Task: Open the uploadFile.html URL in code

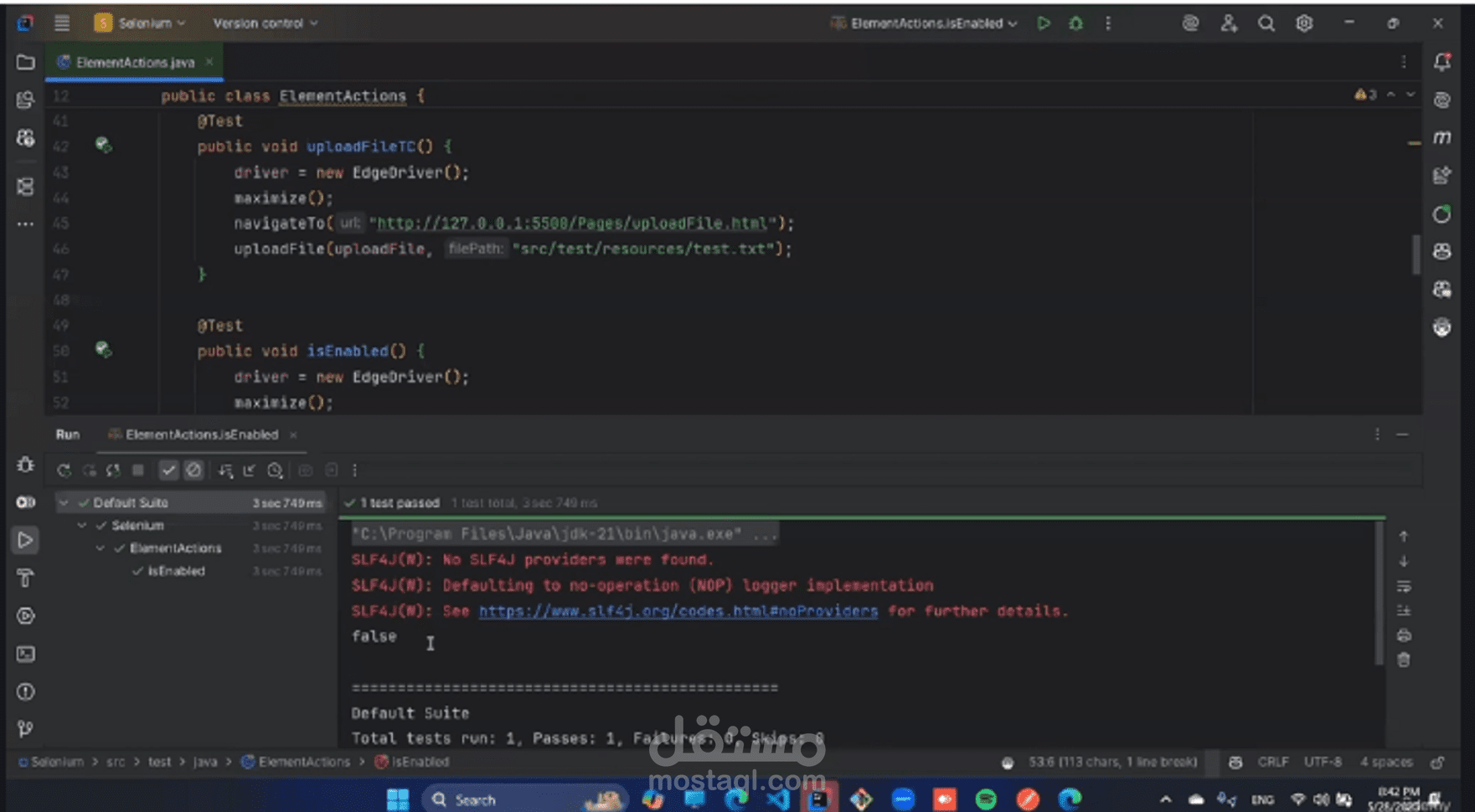Action: [x=572, y=224]
